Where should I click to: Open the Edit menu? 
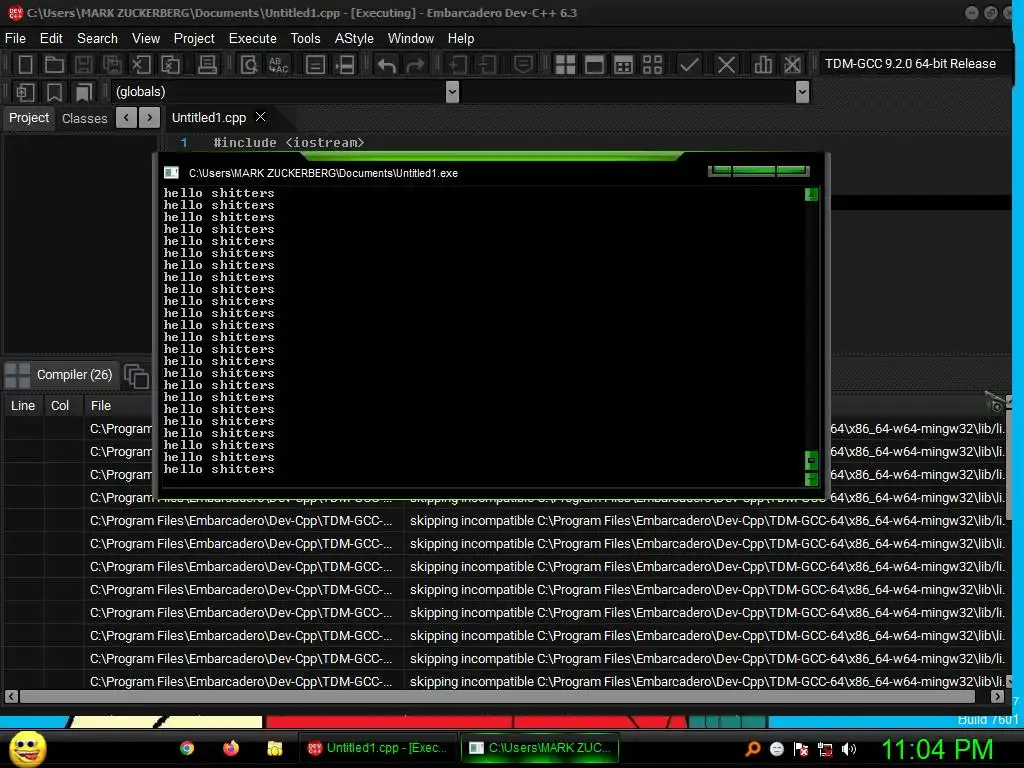point(51,39)
